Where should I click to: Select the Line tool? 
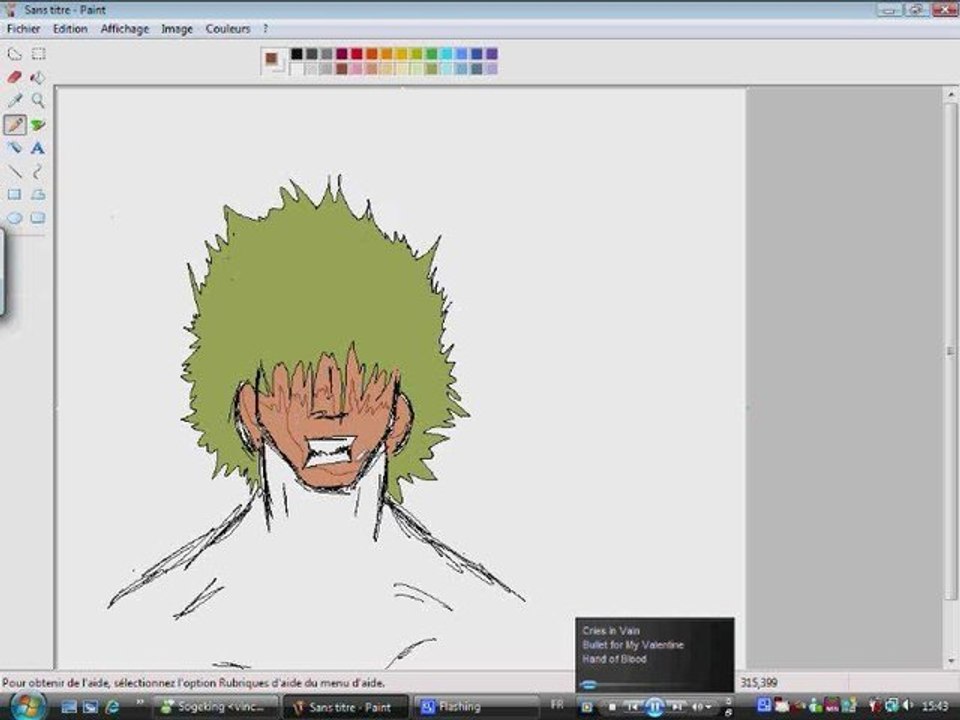(14, 171)
